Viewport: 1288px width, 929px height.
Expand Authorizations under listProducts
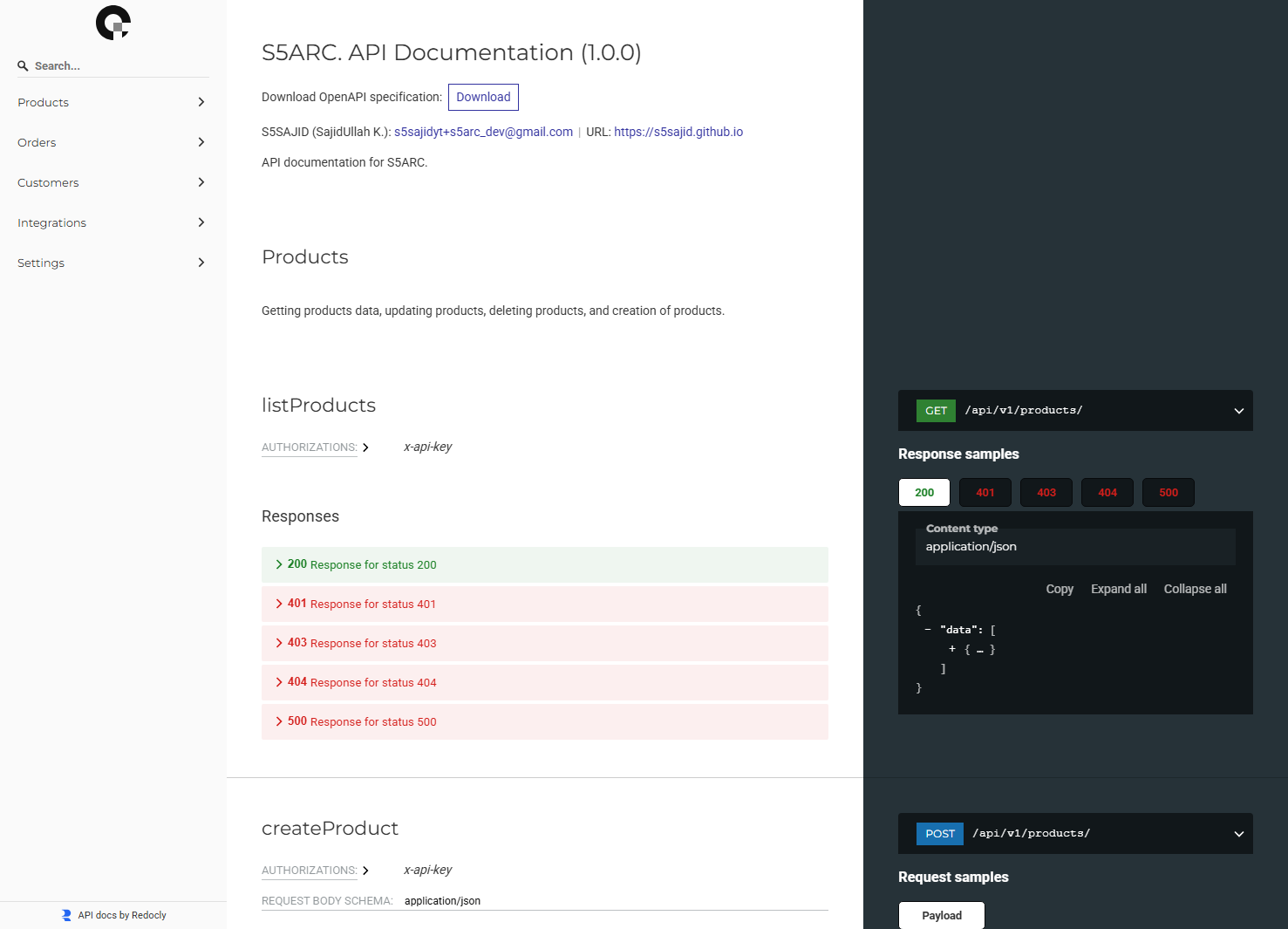pos(366,447)
